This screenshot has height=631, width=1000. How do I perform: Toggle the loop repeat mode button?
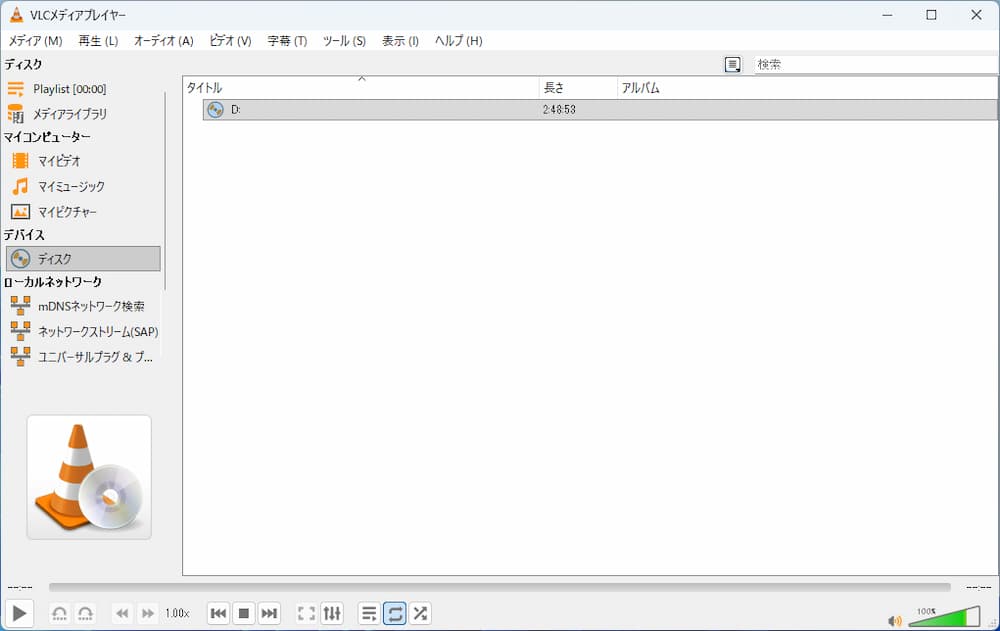click(x=395, y=614)
